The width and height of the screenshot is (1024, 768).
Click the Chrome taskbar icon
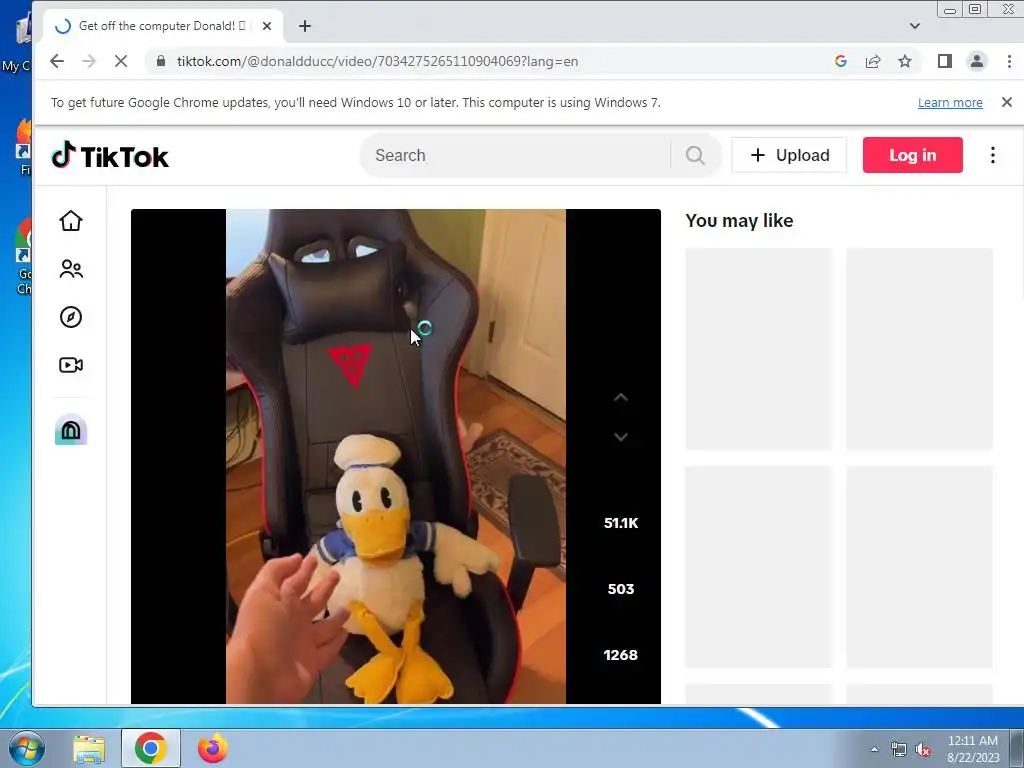pos(151,748)
